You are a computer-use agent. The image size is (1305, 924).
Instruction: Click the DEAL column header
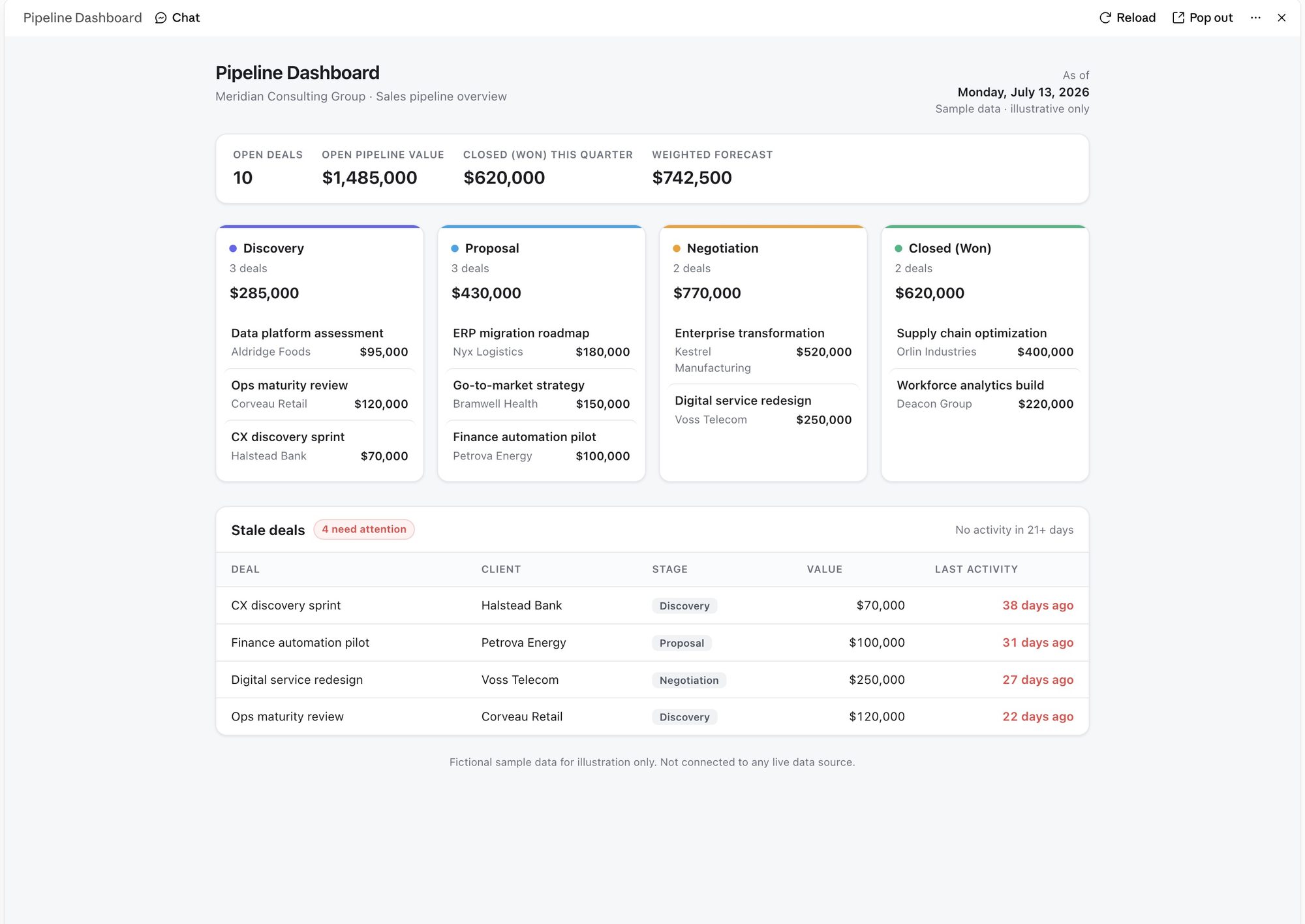click(245, 569)
